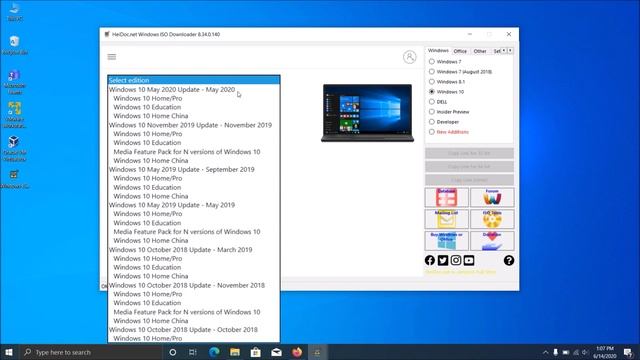640x360 pixels.
Task: Launch Microsoft Edge from the taskbar
Action: (x=214, y=352)
